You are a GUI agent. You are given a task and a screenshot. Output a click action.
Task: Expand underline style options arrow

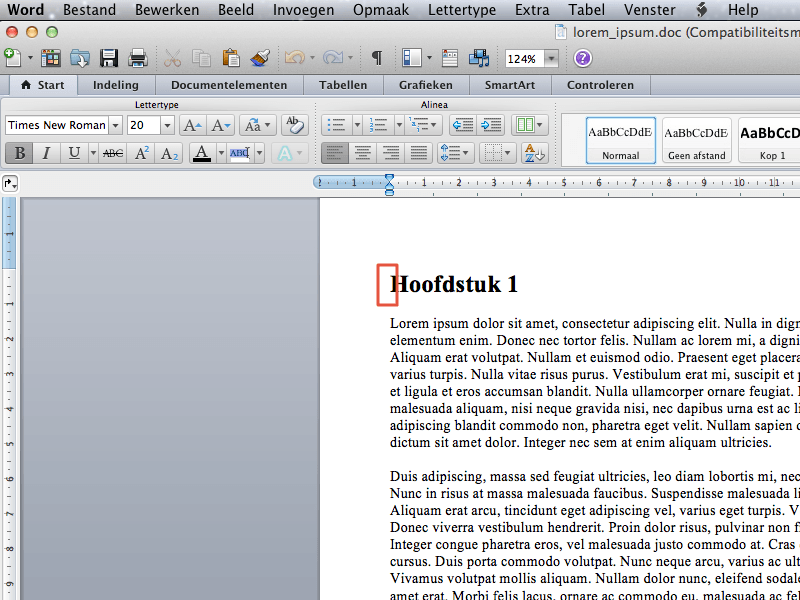93,153
